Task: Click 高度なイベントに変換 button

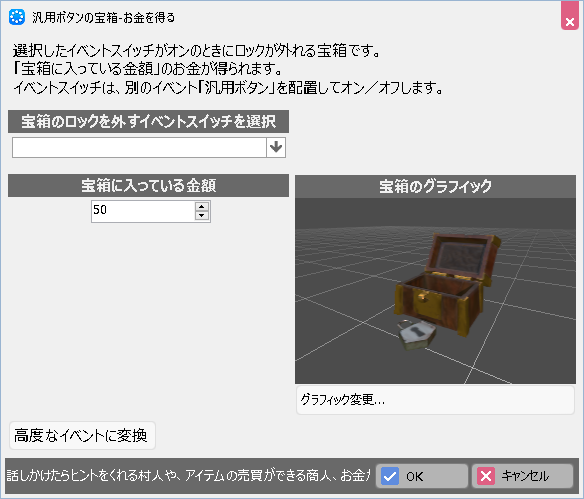Action: [82, 435]
